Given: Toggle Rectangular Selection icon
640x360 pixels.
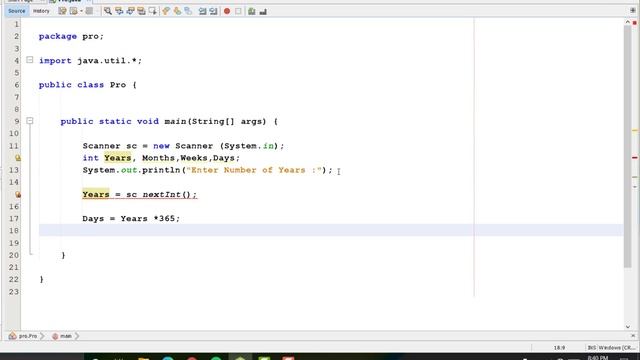Looking at the screenshot, I should [x=153, y=11].
